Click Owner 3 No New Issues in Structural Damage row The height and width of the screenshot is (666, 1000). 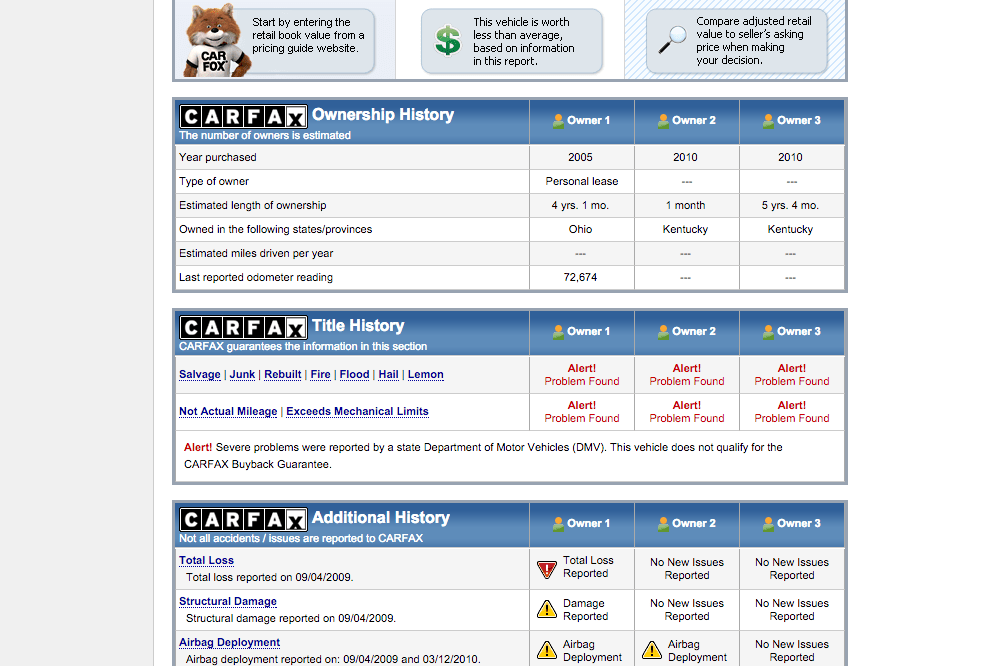pos(791,609)
